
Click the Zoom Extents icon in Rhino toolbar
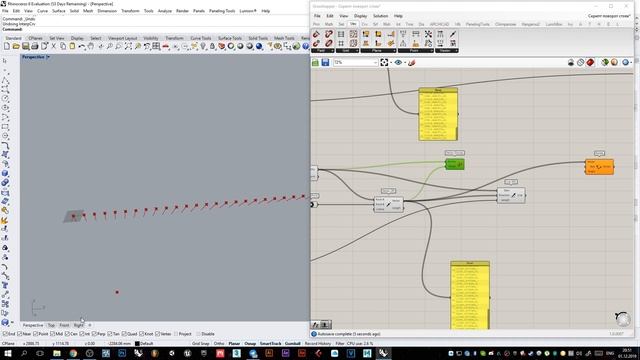tap(128, 47)
